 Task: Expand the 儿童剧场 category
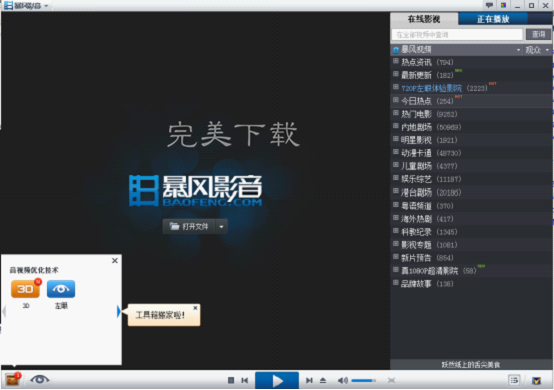pos(396,165)
